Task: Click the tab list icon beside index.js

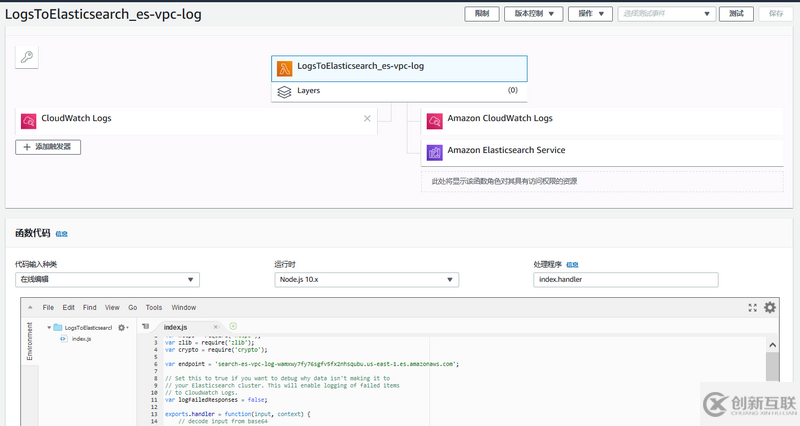Action: pyautogui.click(x=145, y=327)
